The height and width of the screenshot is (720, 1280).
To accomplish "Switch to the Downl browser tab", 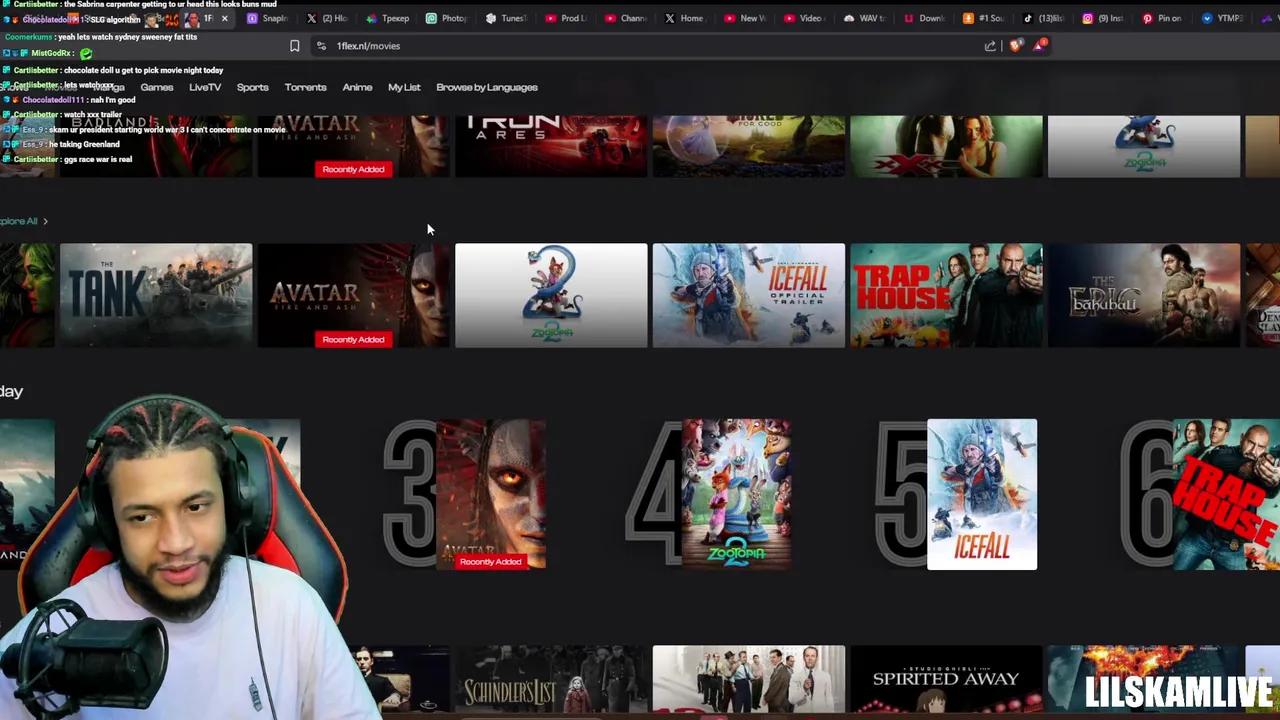I will (x=925, y=18).
